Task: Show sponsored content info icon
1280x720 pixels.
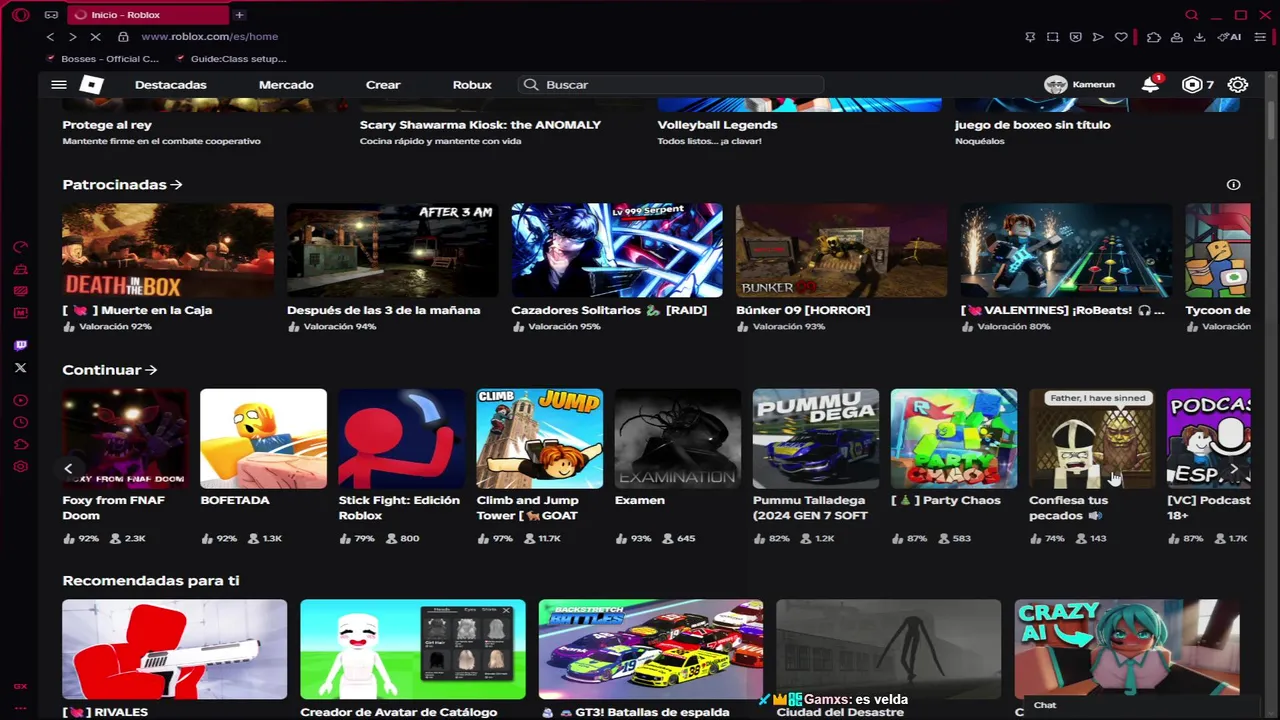Action: 1233,185
